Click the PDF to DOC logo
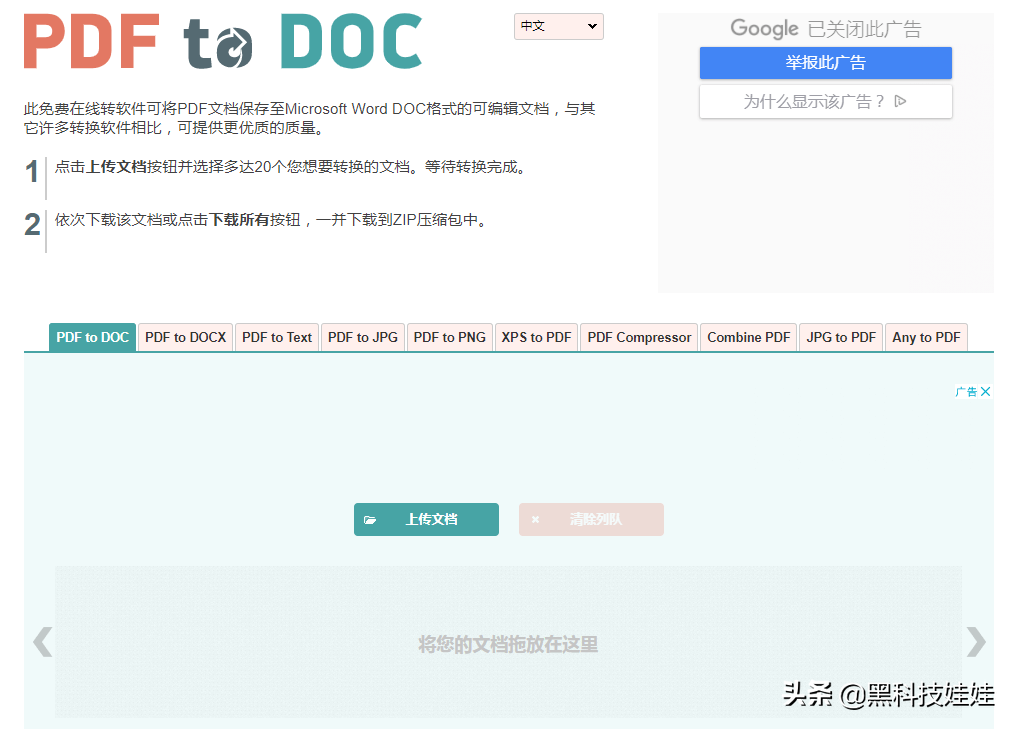Image resolution: width=1016 pixels, height=729 pixels. pyautogui.click(x=223, y=41)
